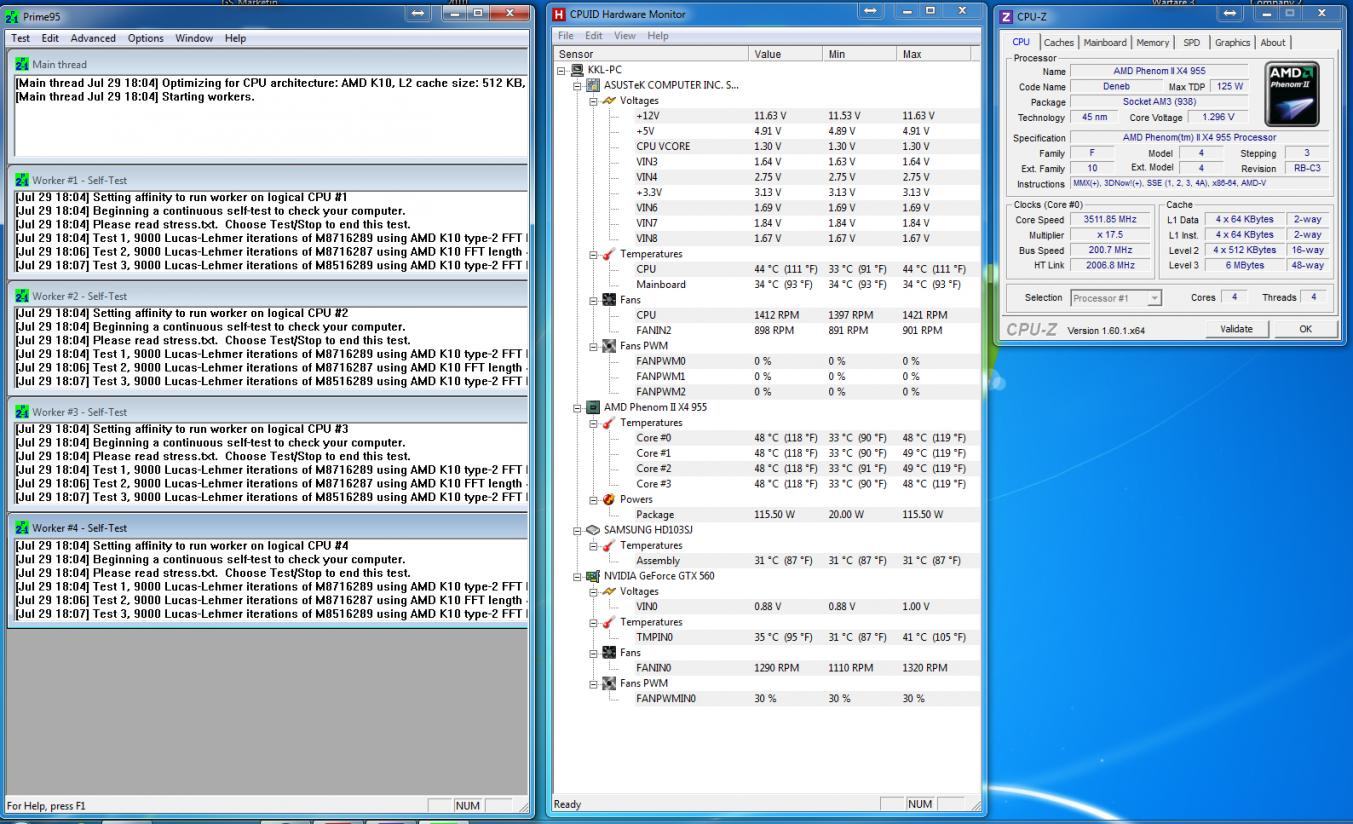Image resolution: width=1353 pixels, height=824 pixels.
Task: Click the Fans icon under ASUSTeK
Action: [x=609, y=300]
